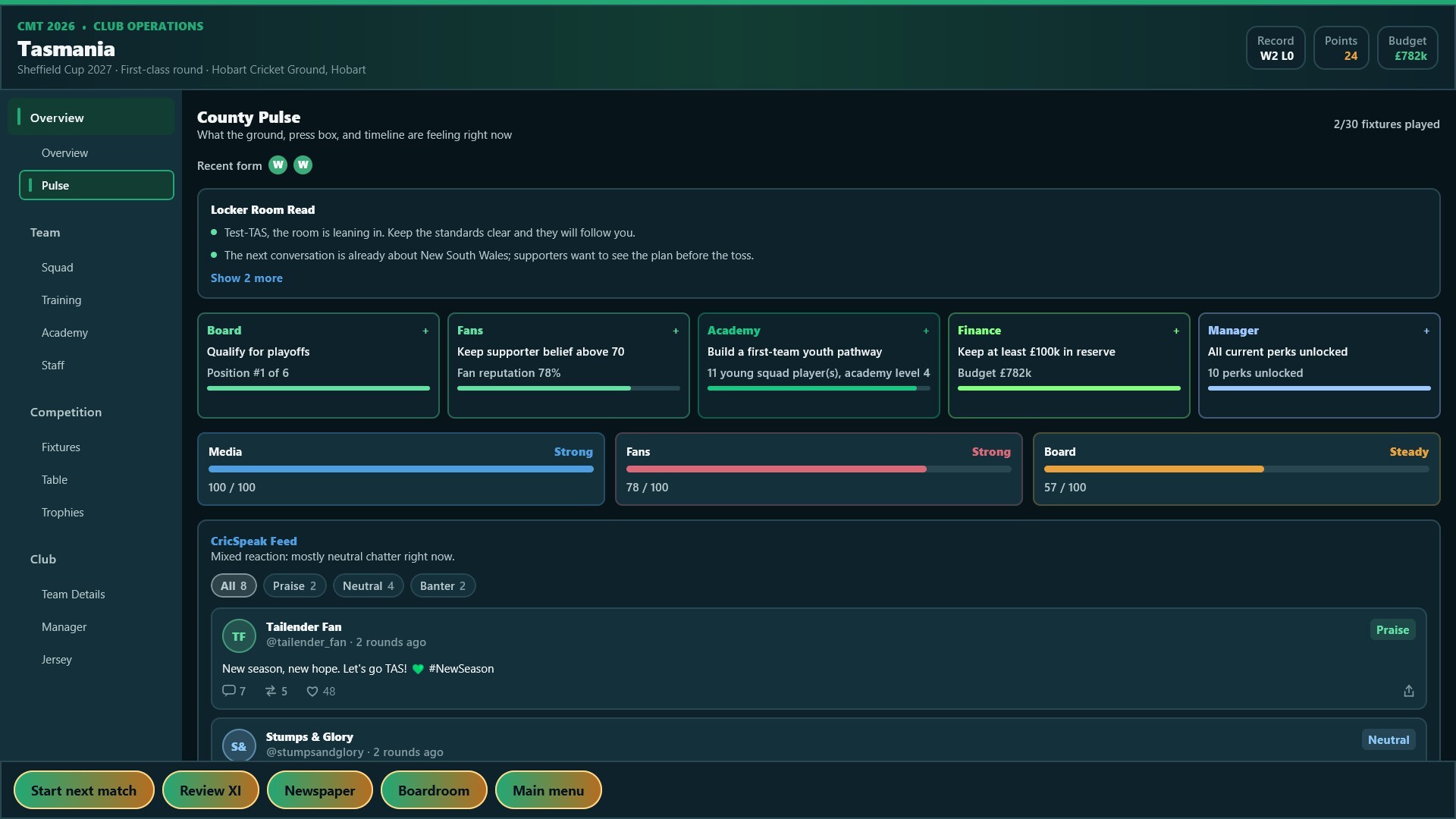Click Show 2 more in Locker Room Read

click(246, 278)
